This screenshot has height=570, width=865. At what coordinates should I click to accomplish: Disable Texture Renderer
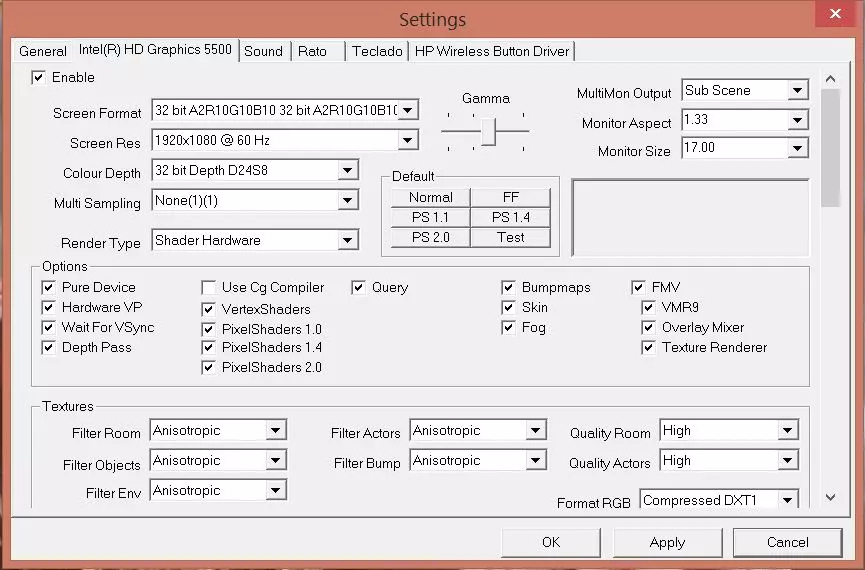[649, 348]
